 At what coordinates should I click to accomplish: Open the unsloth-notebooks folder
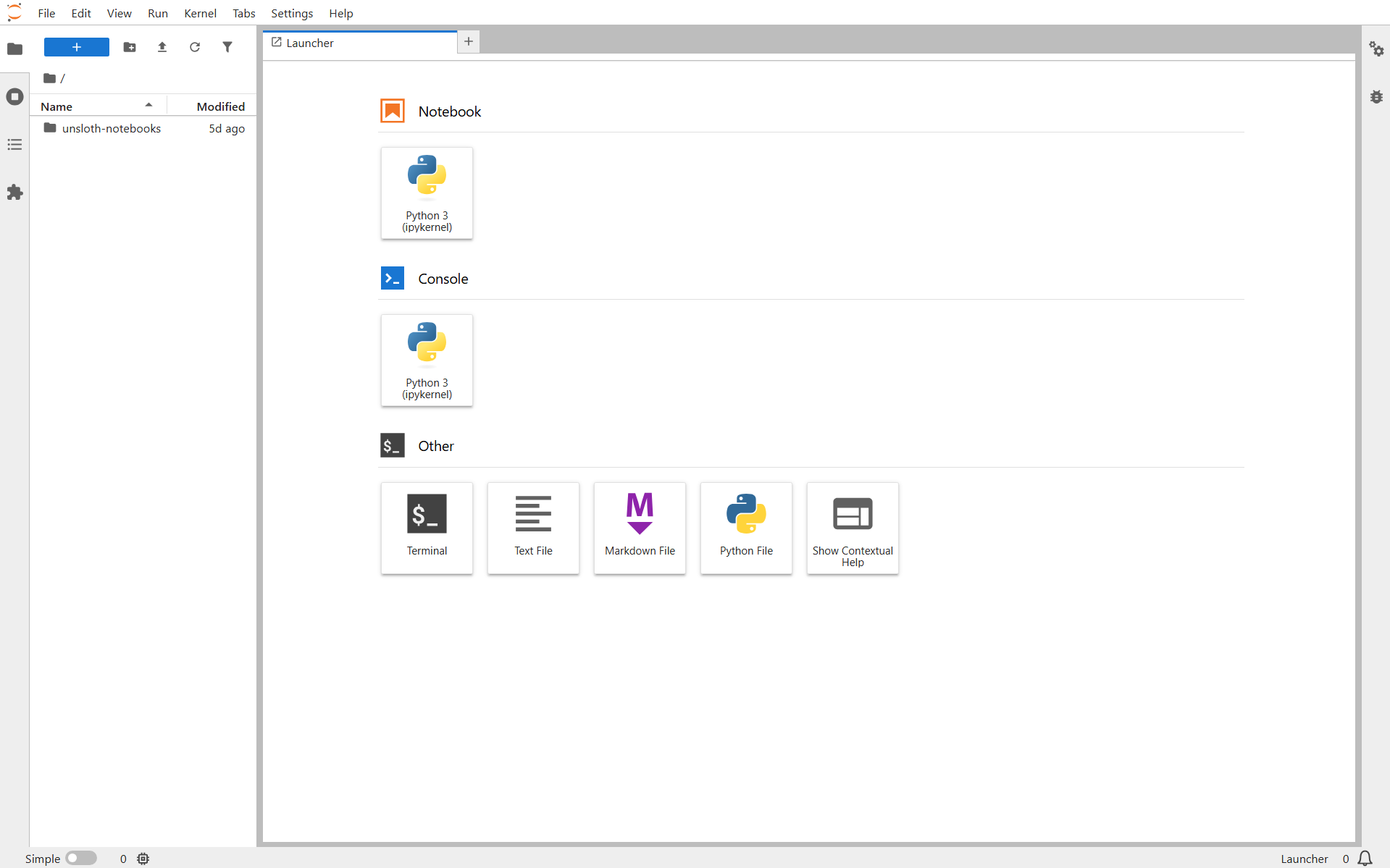[111, 128]
